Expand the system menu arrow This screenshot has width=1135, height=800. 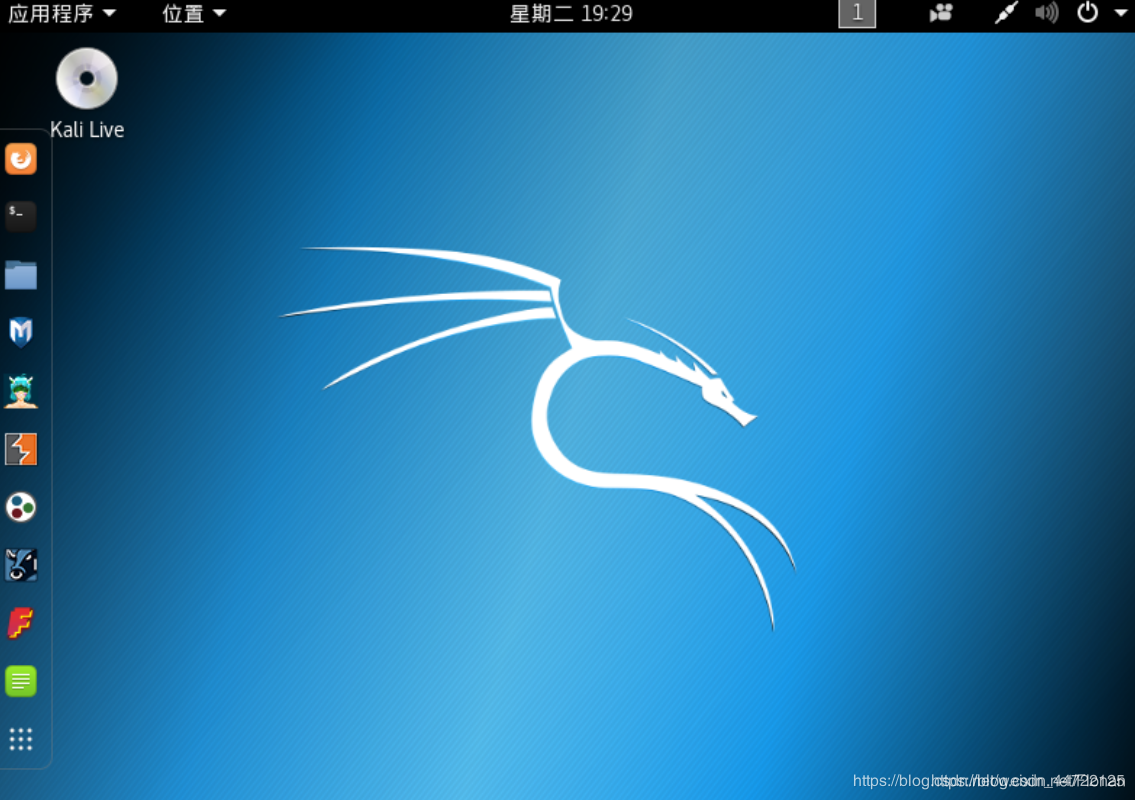click(x=1121, y=13)
